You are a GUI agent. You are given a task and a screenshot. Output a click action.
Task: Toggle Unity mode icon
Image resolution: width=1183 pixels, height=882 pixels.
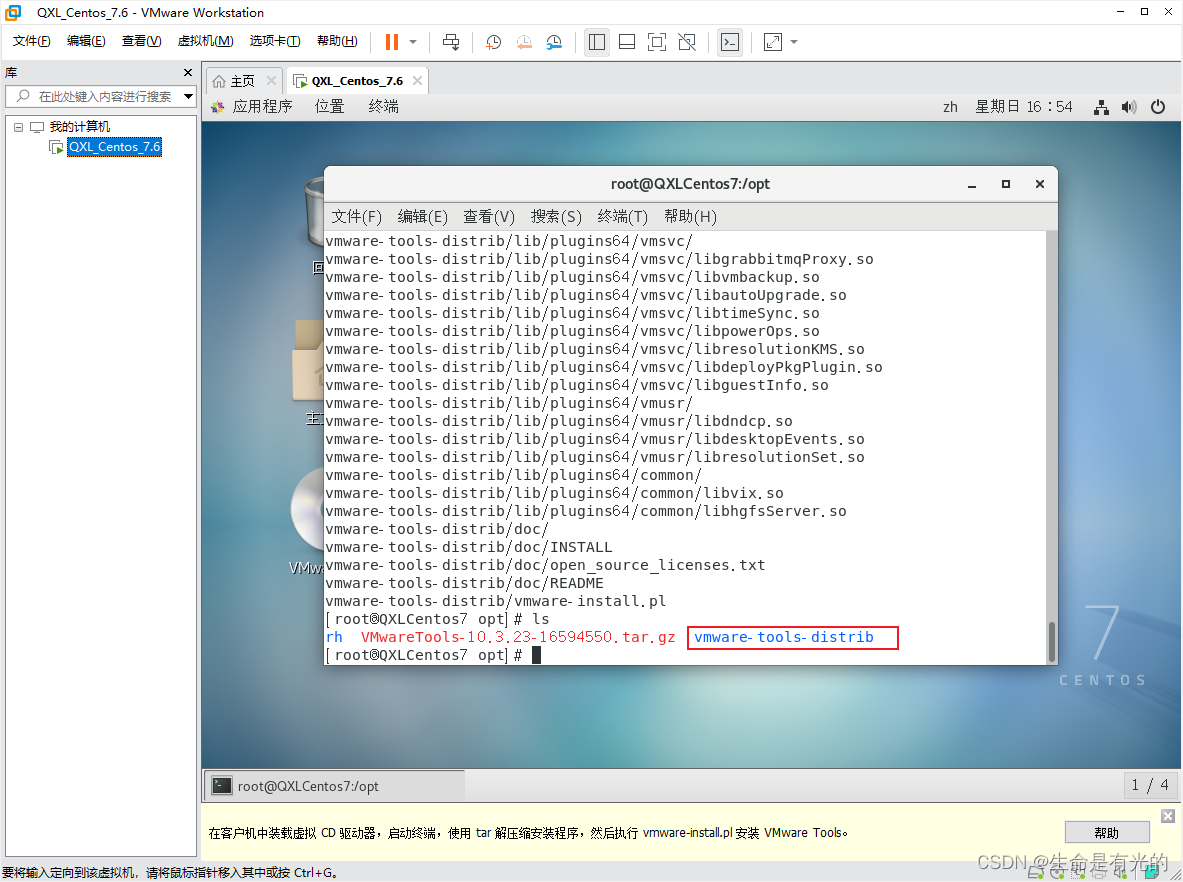click(x=687, y=42)
